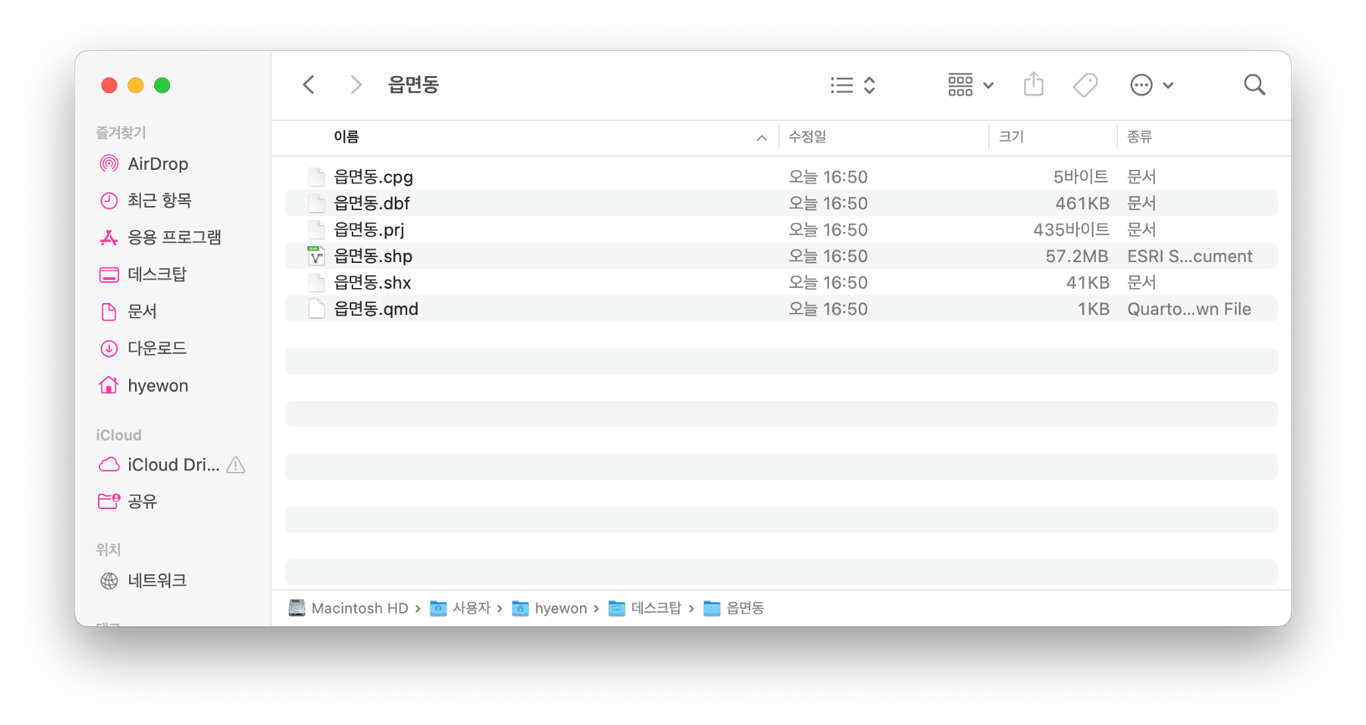Sort files by the 크기 column header
This screenshot has width=1366, height=725.
pos(1011,137)
